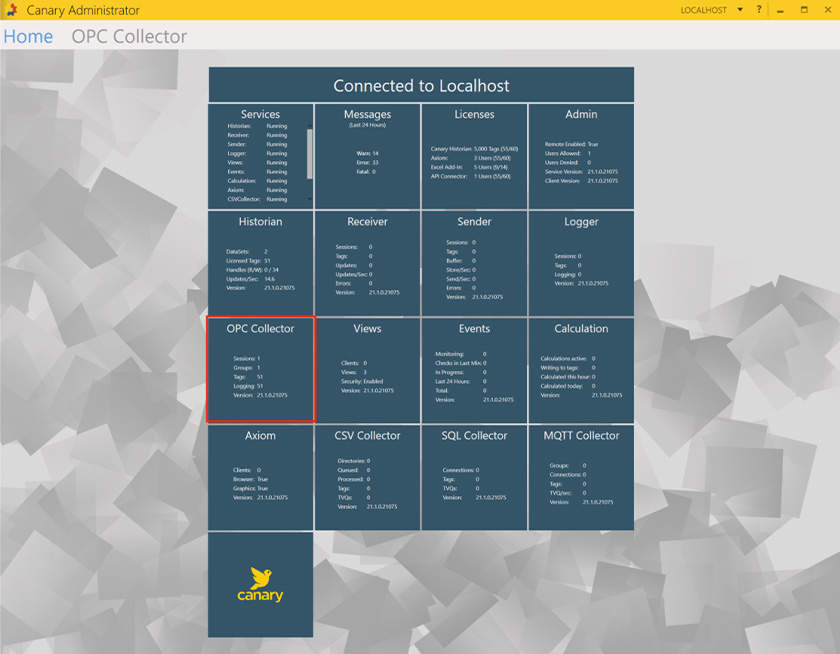Click the 'Security: Enabled' line in Views

tap(362, 381)
